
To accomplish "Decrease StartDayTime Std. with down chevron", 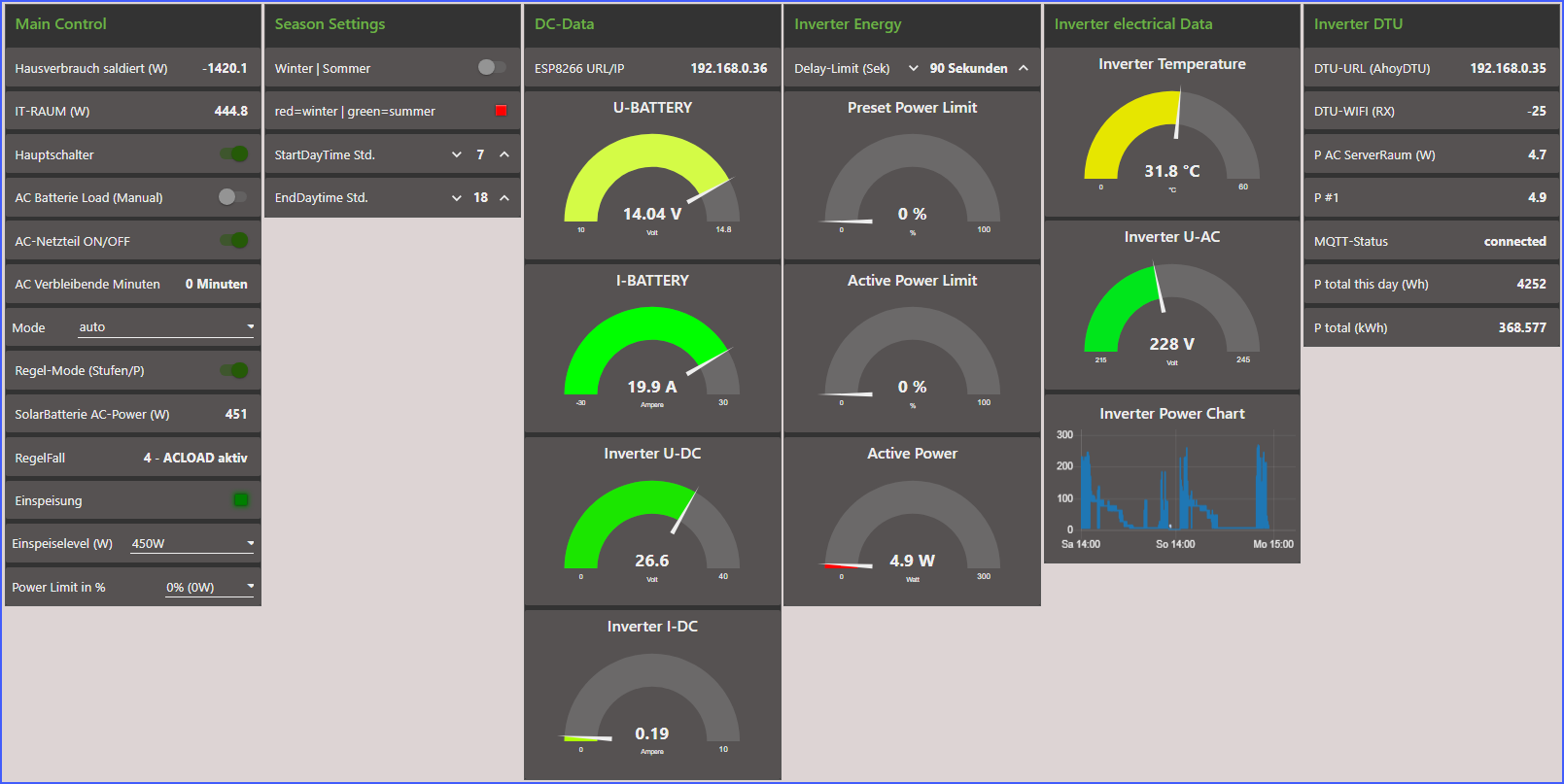I will coord(457,154).
